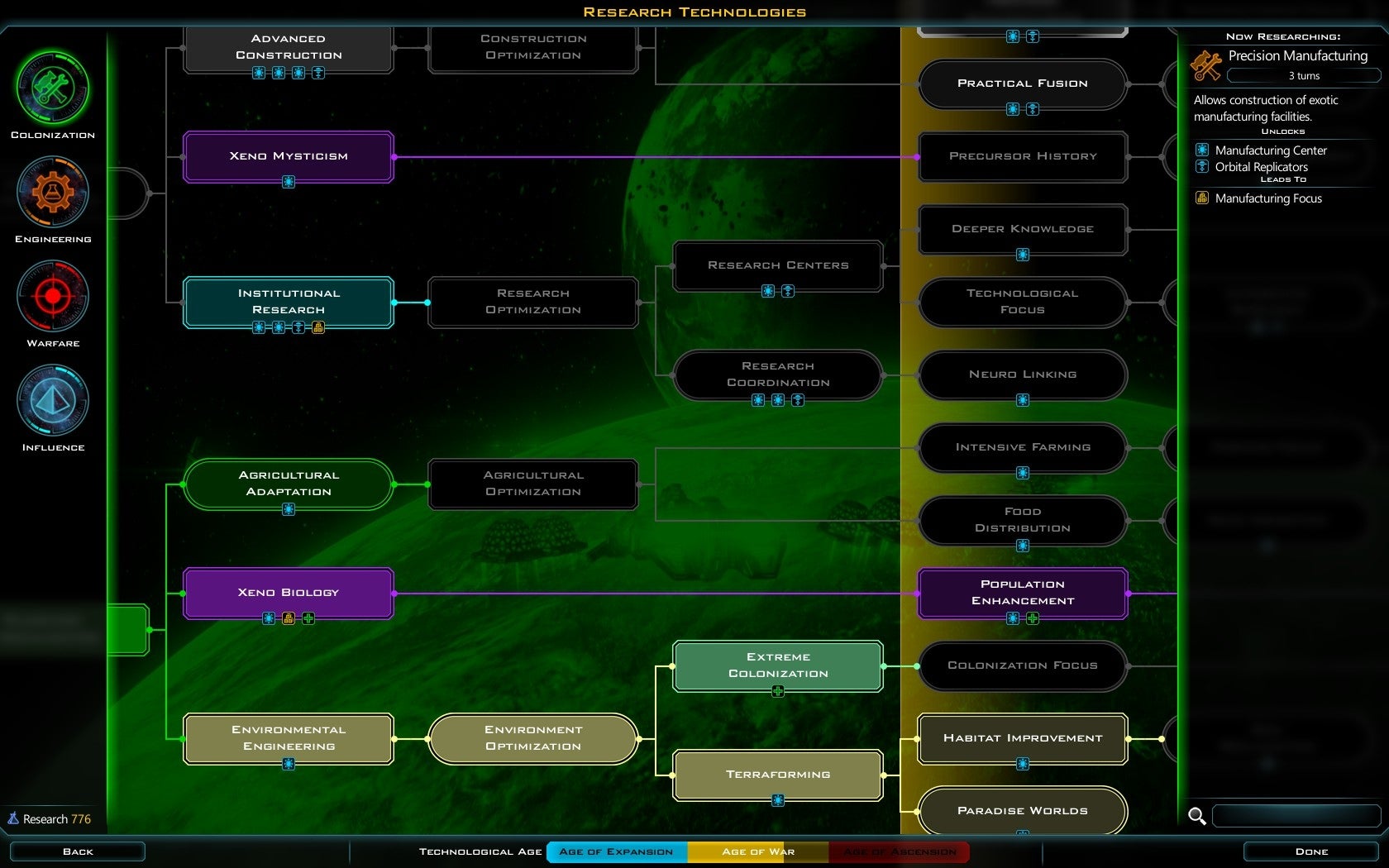Select the Habitat Improvement technology
Image resolution: width=1389 pixels, height=868 pixels.
click(x=1023, y=738)
